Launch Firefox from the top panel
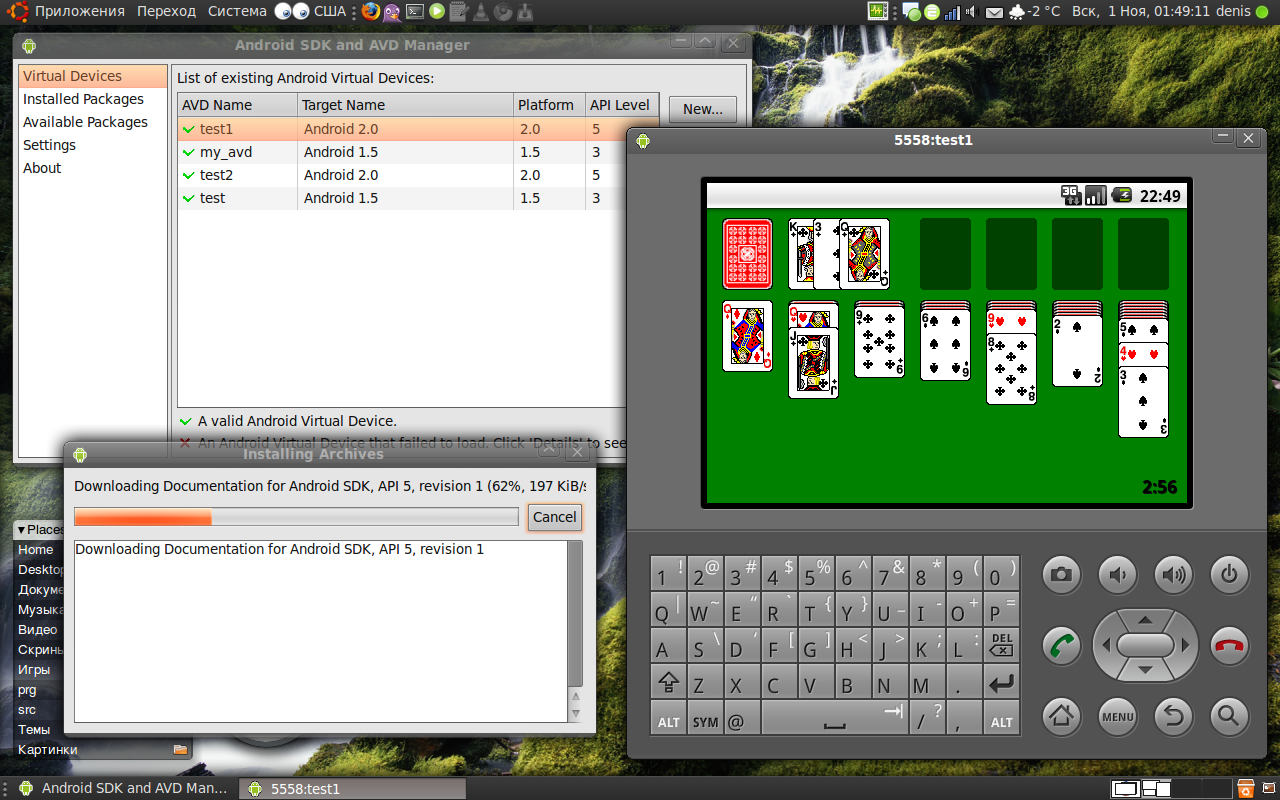 point(371,12)
